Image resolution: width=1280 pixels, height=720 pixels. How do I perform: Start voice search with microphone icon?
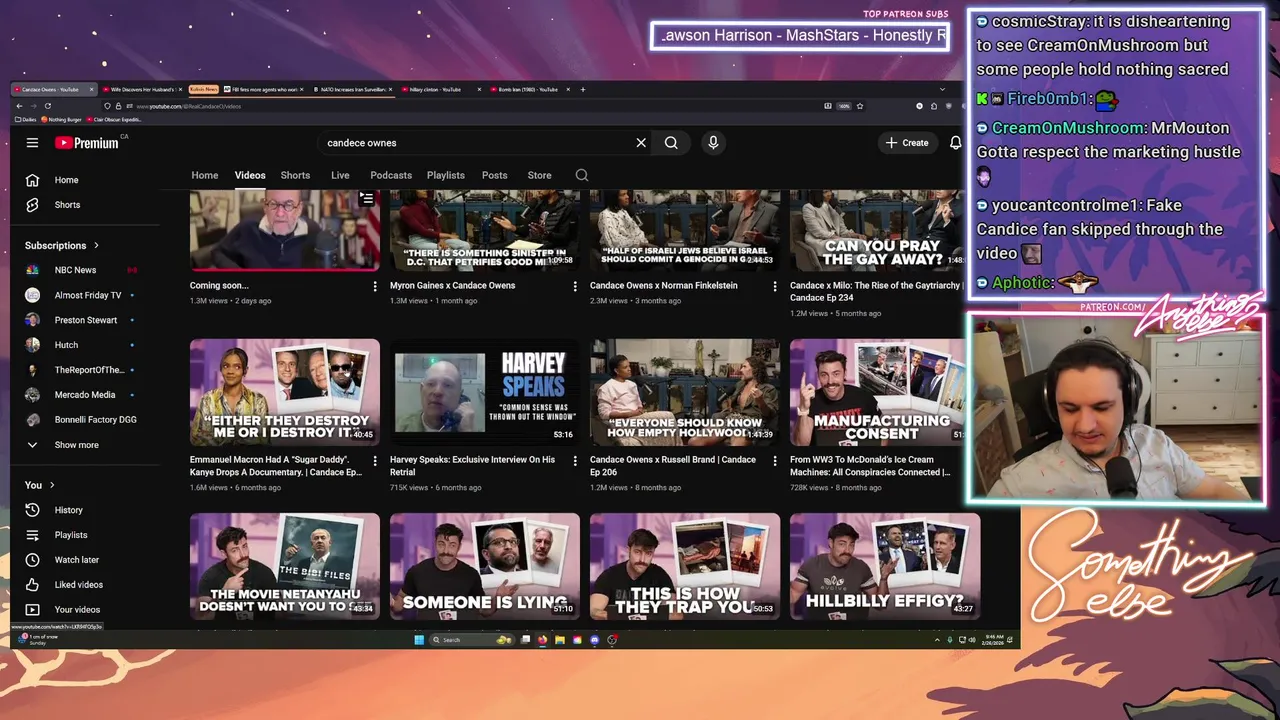click(x=713, y=143)
